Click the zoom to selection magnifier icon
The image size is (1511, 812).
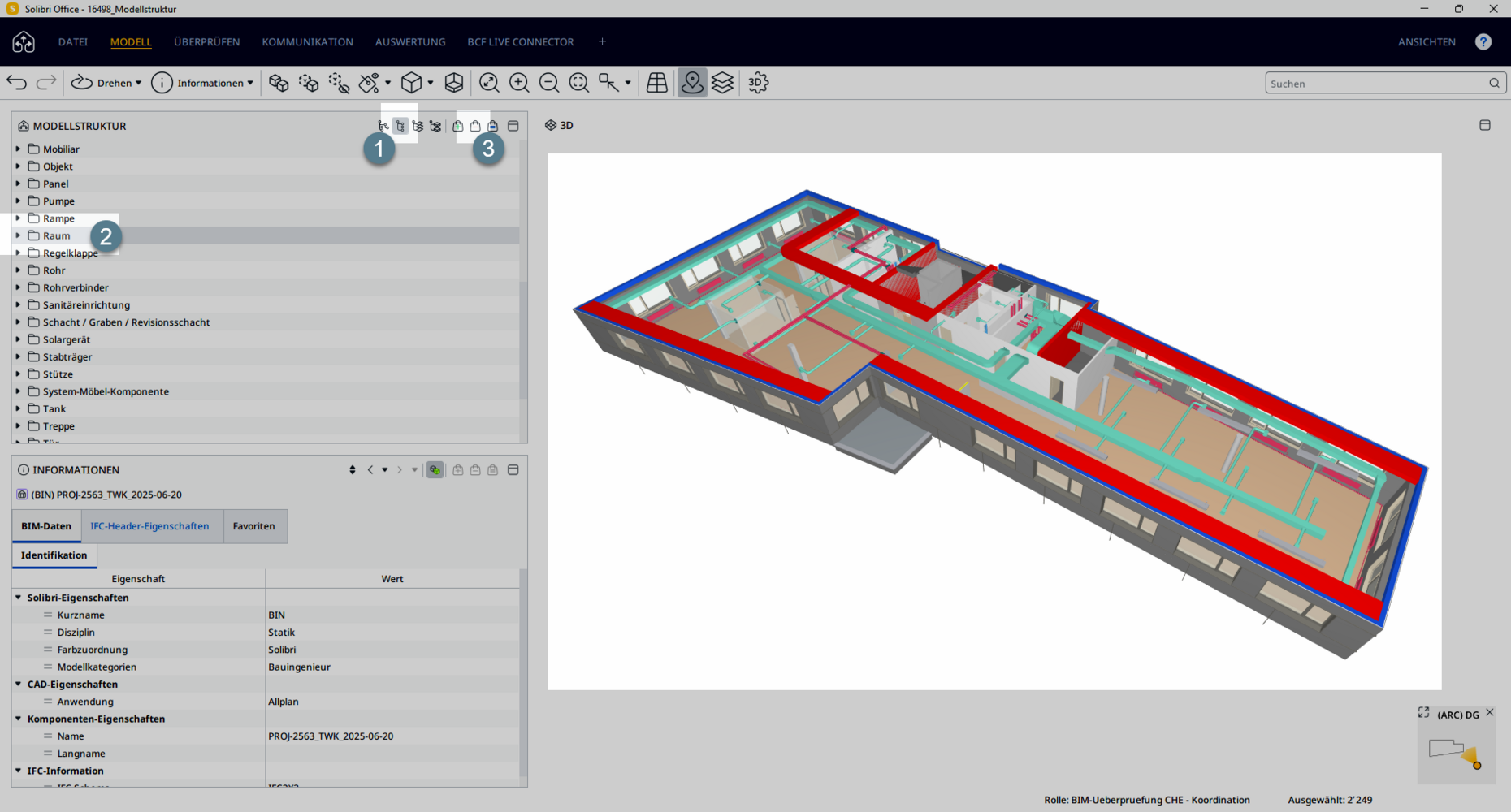579,83
